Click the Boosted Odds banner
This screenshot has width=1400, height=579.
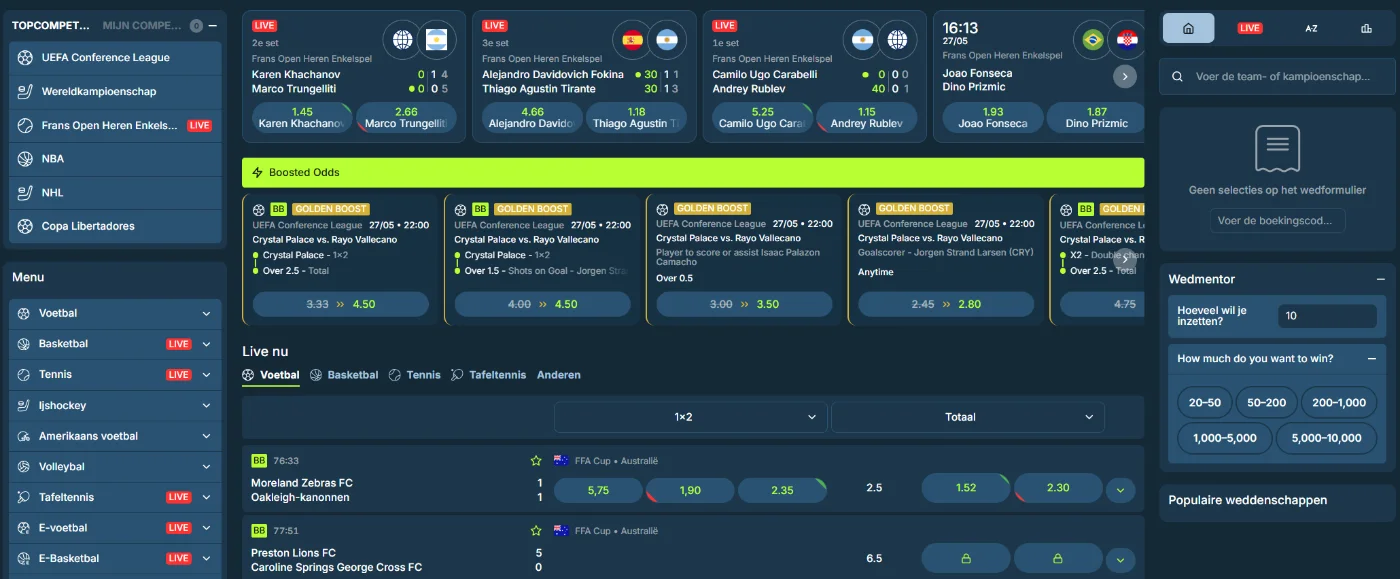(x=693, y=172)
